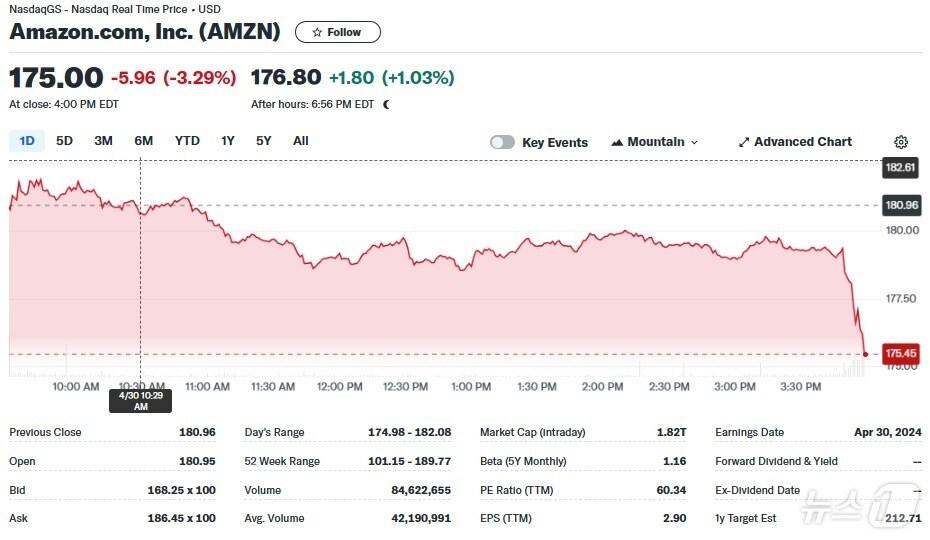Show the YTD chart range
Image resolution: width=930 pixels, height=540 pixels.
click(187, 141)
